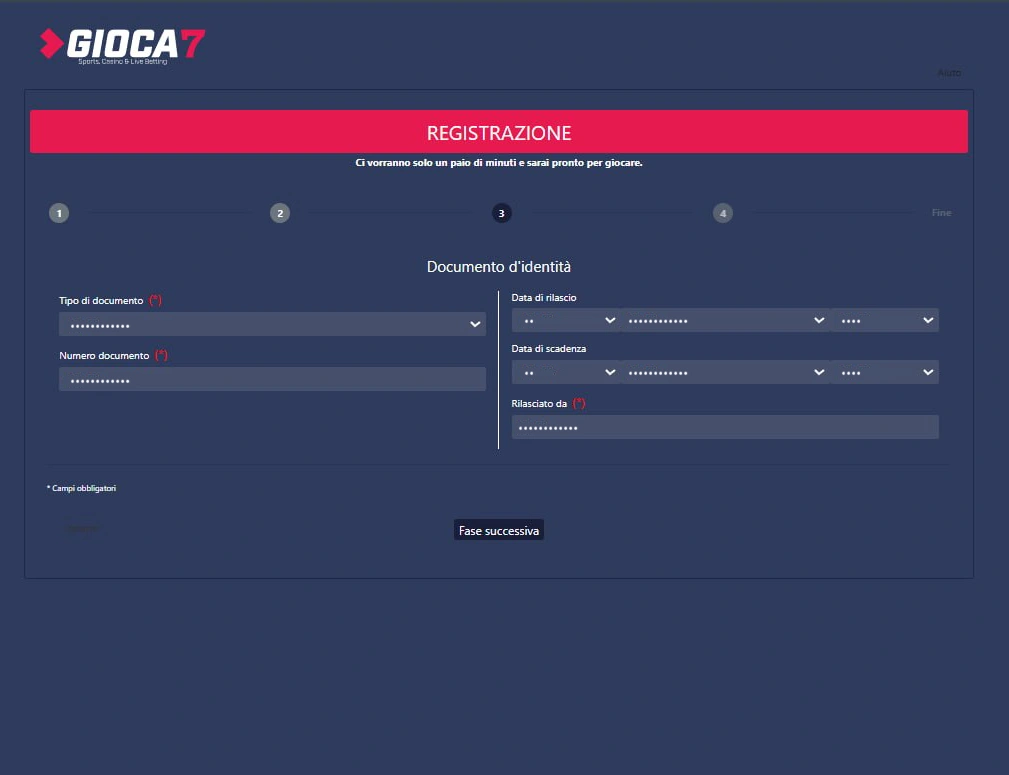Click the Data di scadenza label
The width and height of the screenshot is (1009, 775).
coord(549,348)
